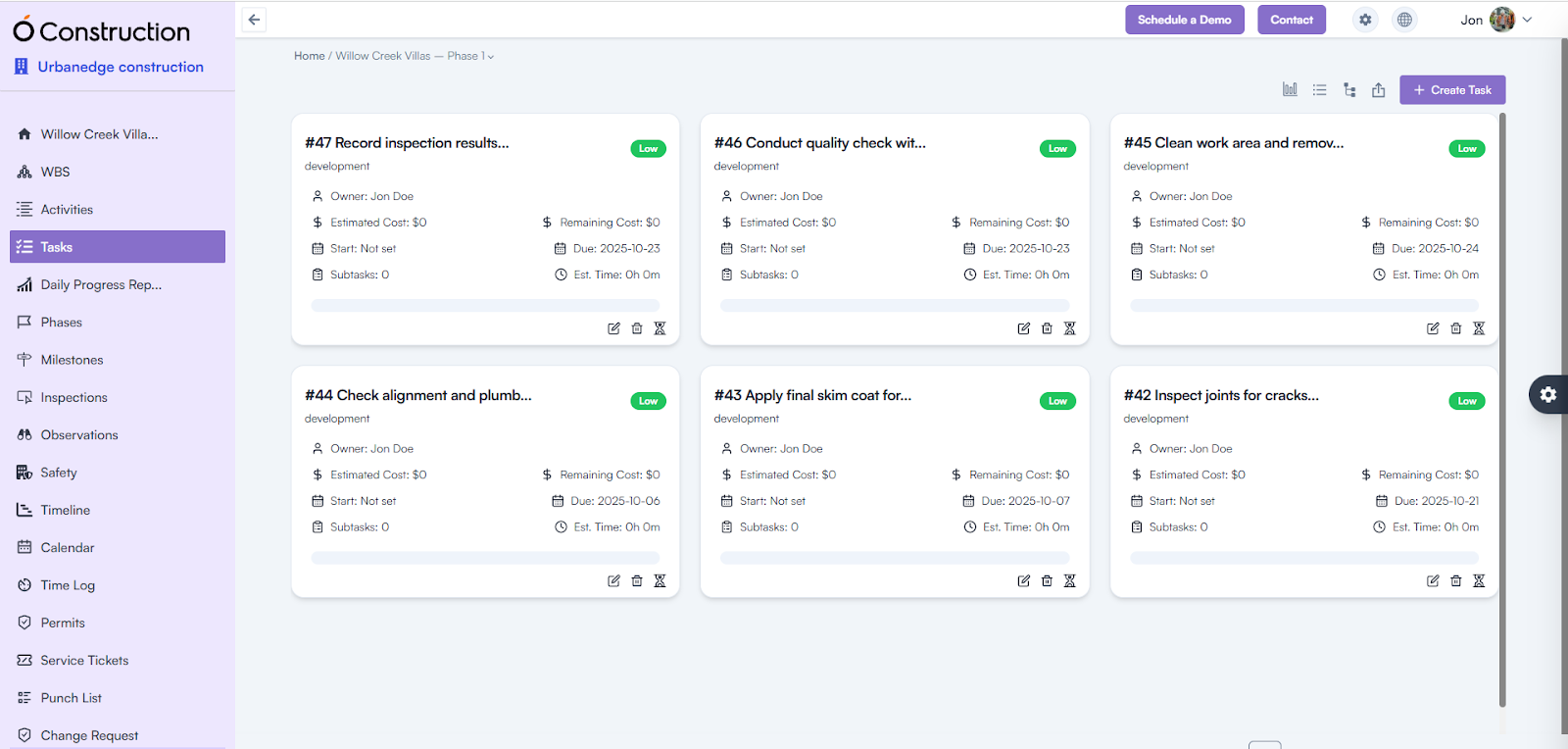Click Jon's profile avatar
Screen dimensions: 1568x749
(x=1502, y=20)
